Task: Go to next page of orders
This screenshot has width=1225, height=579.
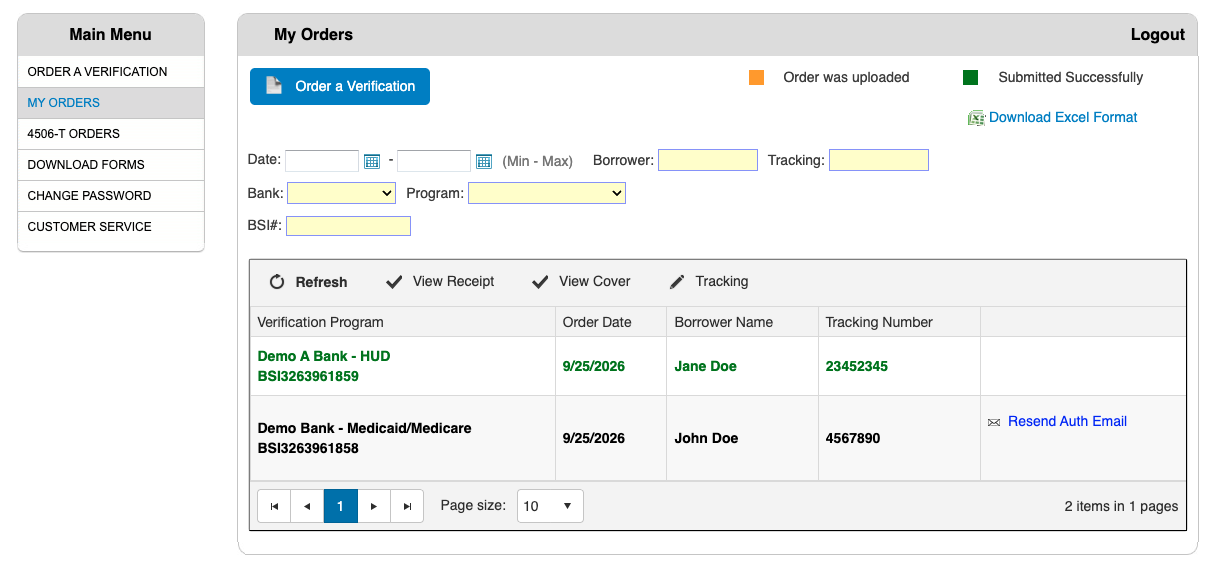Action: (x=373, y=506)
